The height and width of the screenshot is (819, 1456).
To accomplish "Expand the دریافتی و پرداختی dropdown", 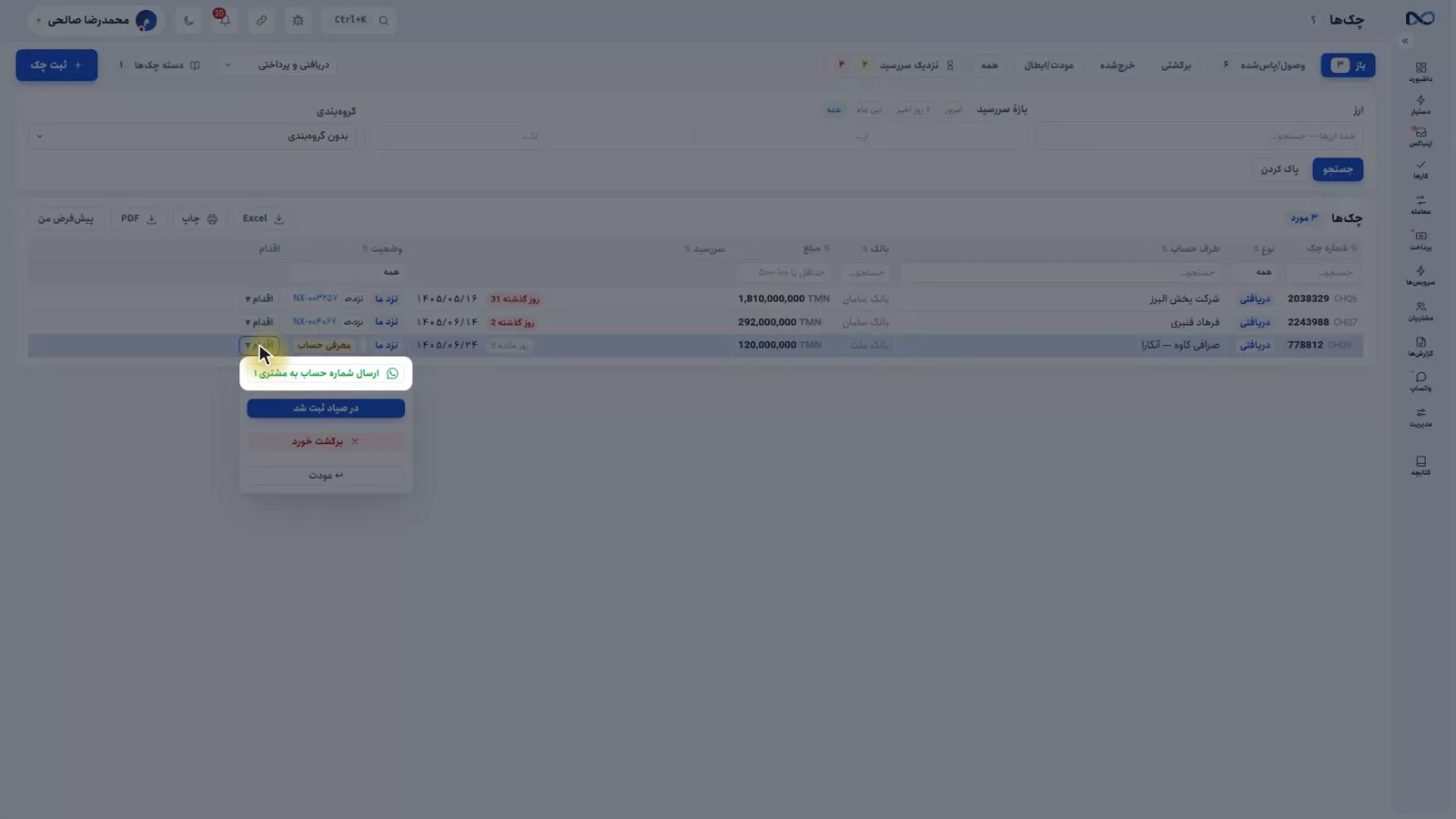I will click(x=277, y=66).
